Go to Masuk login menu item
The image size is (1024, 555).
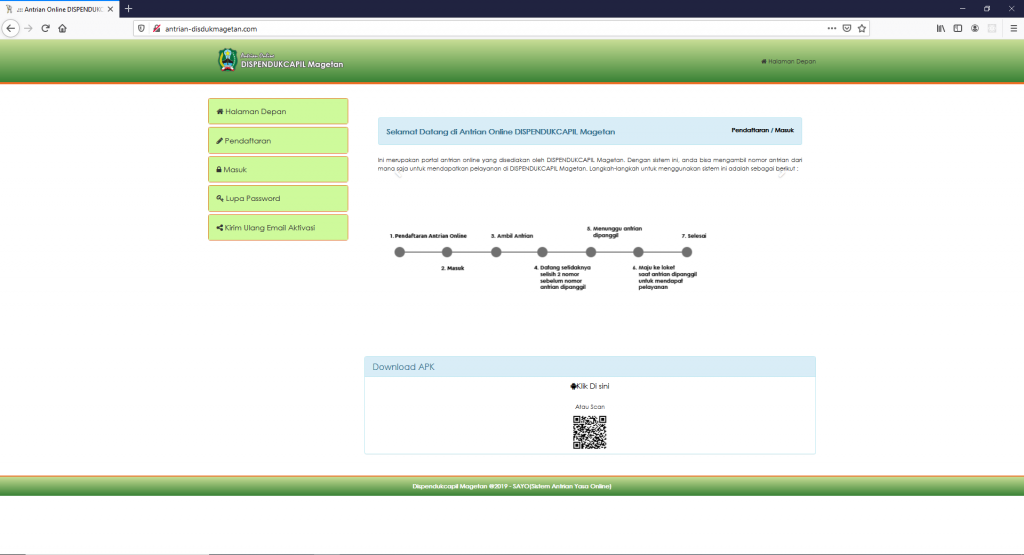pos(278,169)
